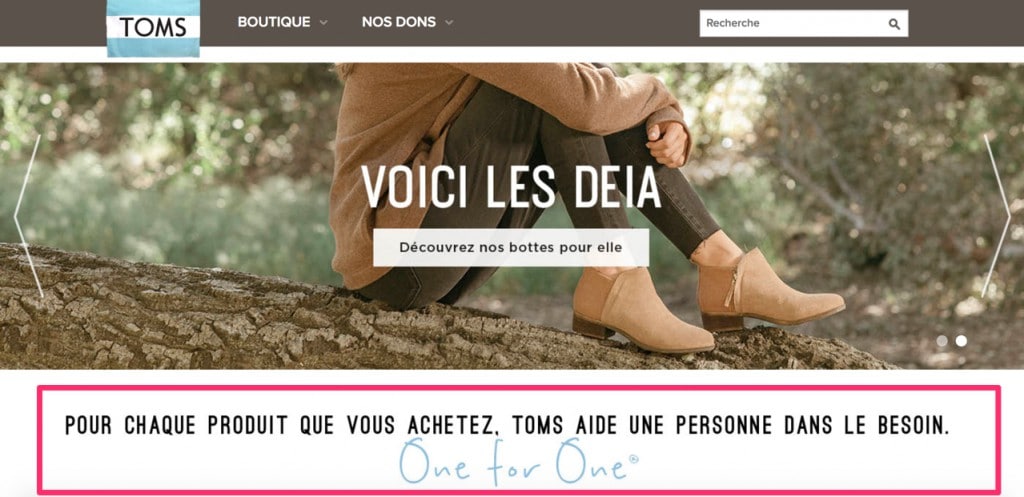Expand the chevron next to BOUTIQUE
The height and width of the screenshot is (497, 1024).
tap(323, 23)
